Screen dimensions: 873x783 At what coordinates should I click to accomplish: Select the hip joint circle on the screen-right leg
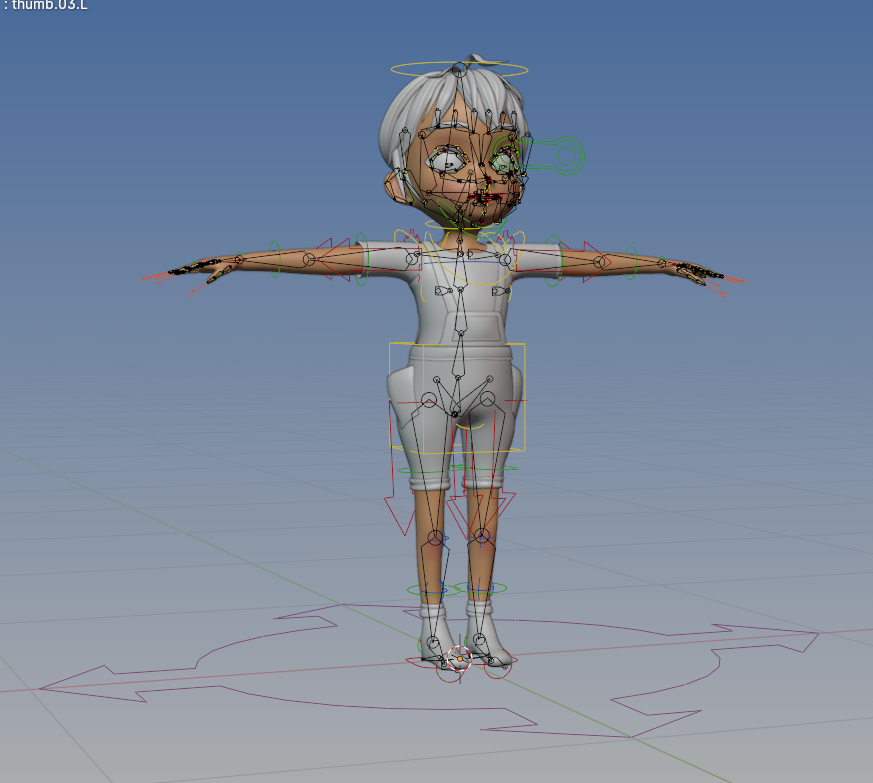[x=487, y=399]
